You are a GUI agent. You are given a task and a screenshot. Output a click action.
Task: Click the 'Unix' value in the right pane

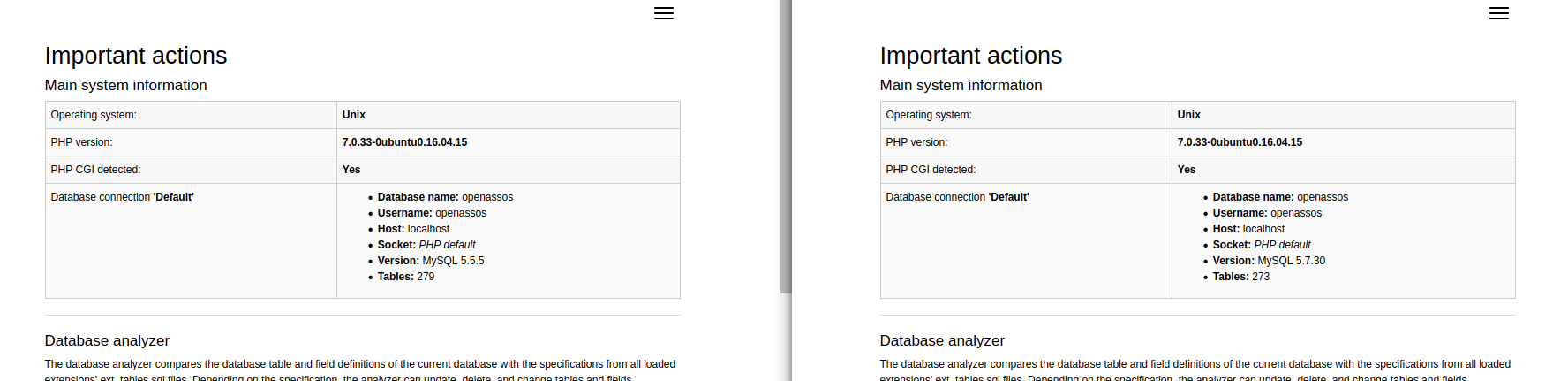click(x=1189, y=115)
